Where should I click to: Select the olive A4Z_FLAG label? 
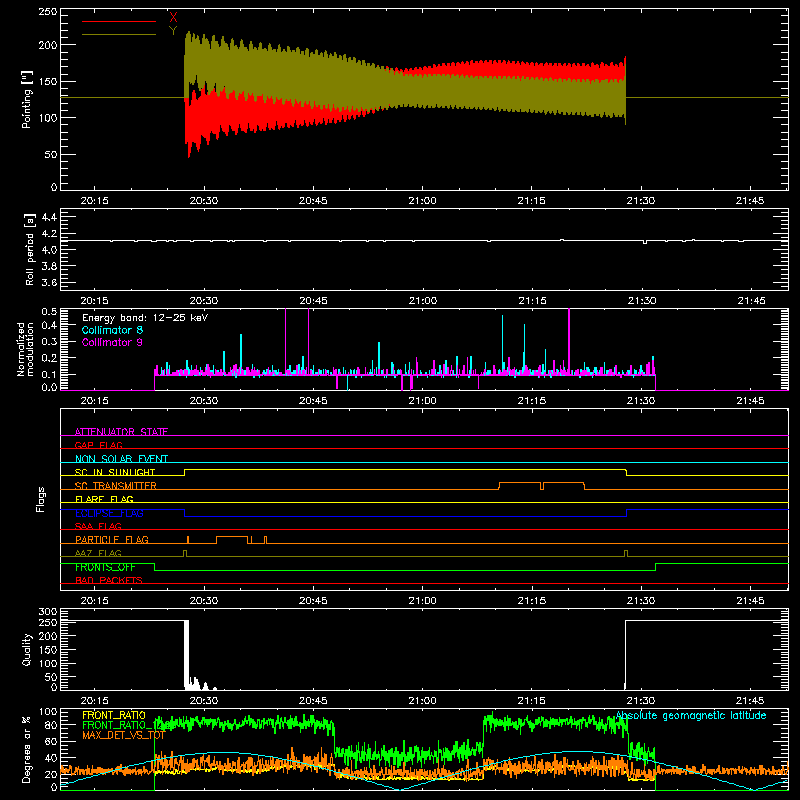[x=98, y=553]
